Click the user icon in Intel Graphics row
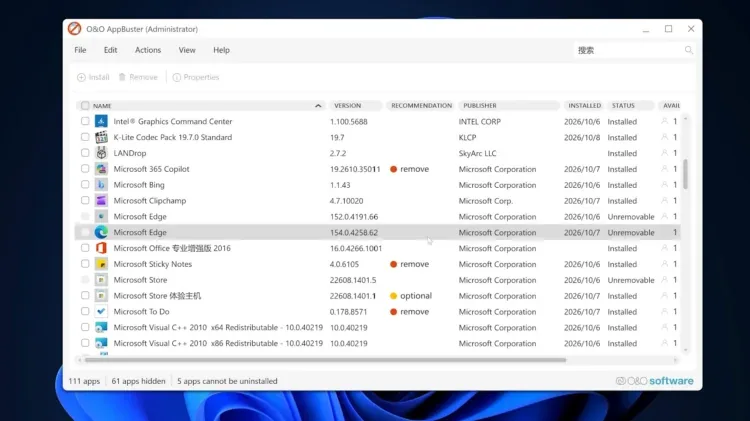Viewport: 750px width, 421px height. (664, 122)
